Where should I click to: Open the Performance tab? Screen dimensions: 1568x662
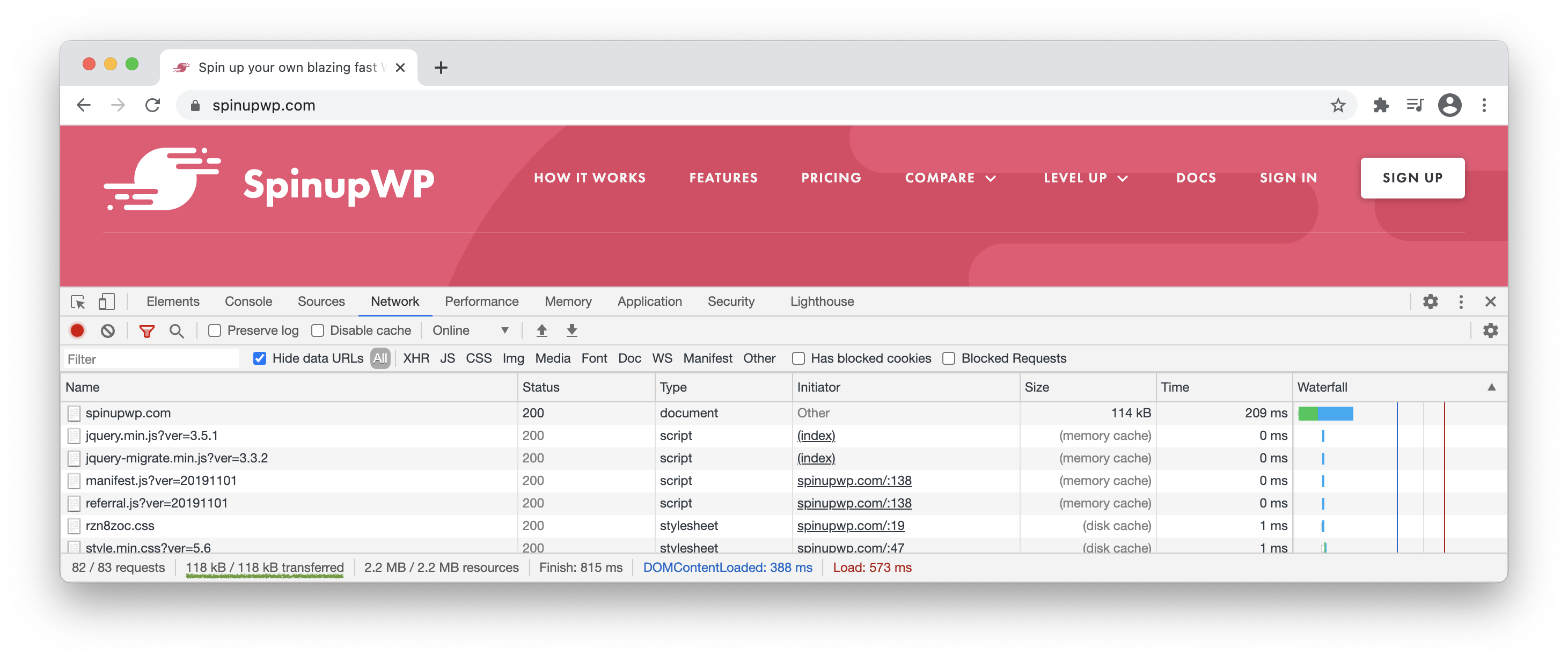tap(481, 301)
